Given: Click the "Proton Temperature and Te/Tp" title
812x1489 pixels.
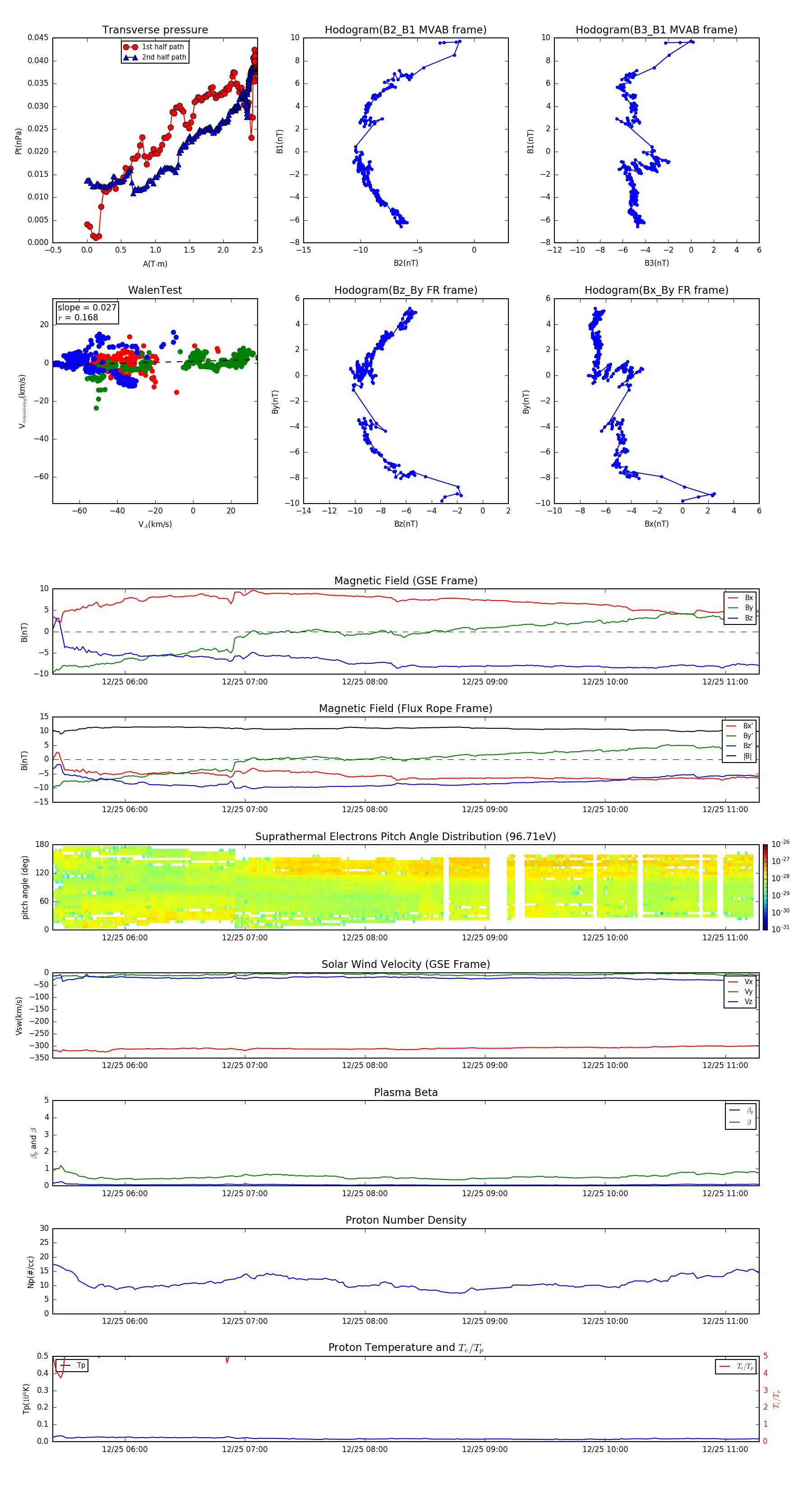Looking at the screenshot, I should [x=406, y=1348].
